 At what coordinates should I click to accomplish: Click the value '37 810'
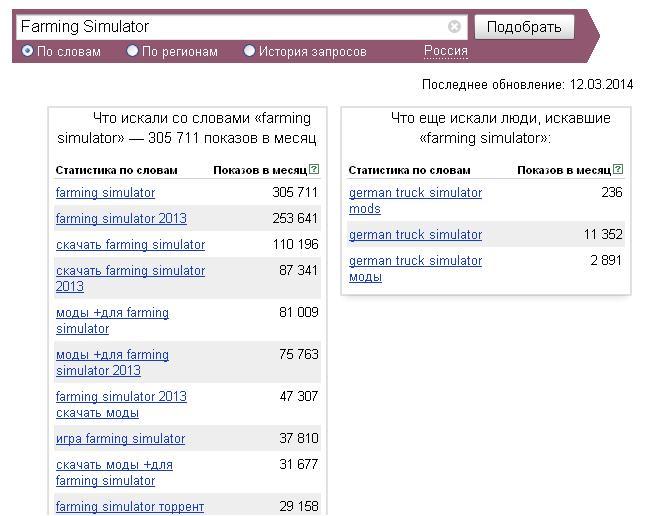coord(299,438)
